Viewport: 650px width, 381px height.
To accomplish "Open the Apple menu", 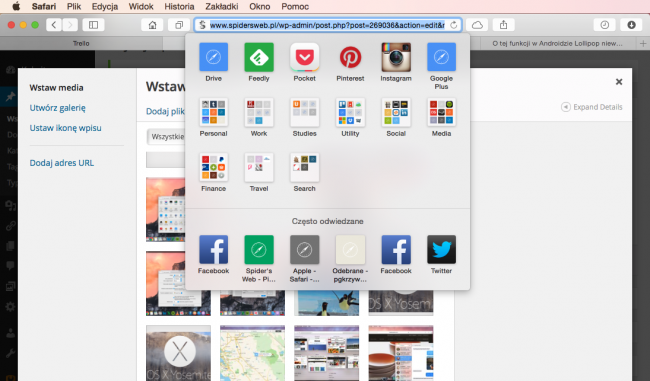I will point(16,6).
